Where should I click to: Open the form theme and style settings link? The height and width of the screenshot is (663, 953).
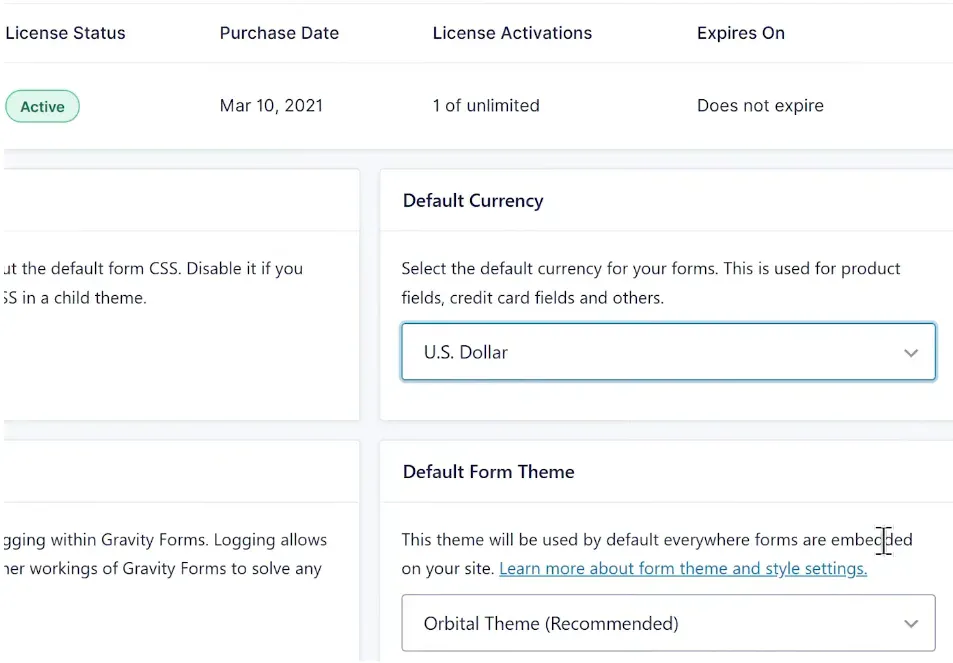pos(682,569)
